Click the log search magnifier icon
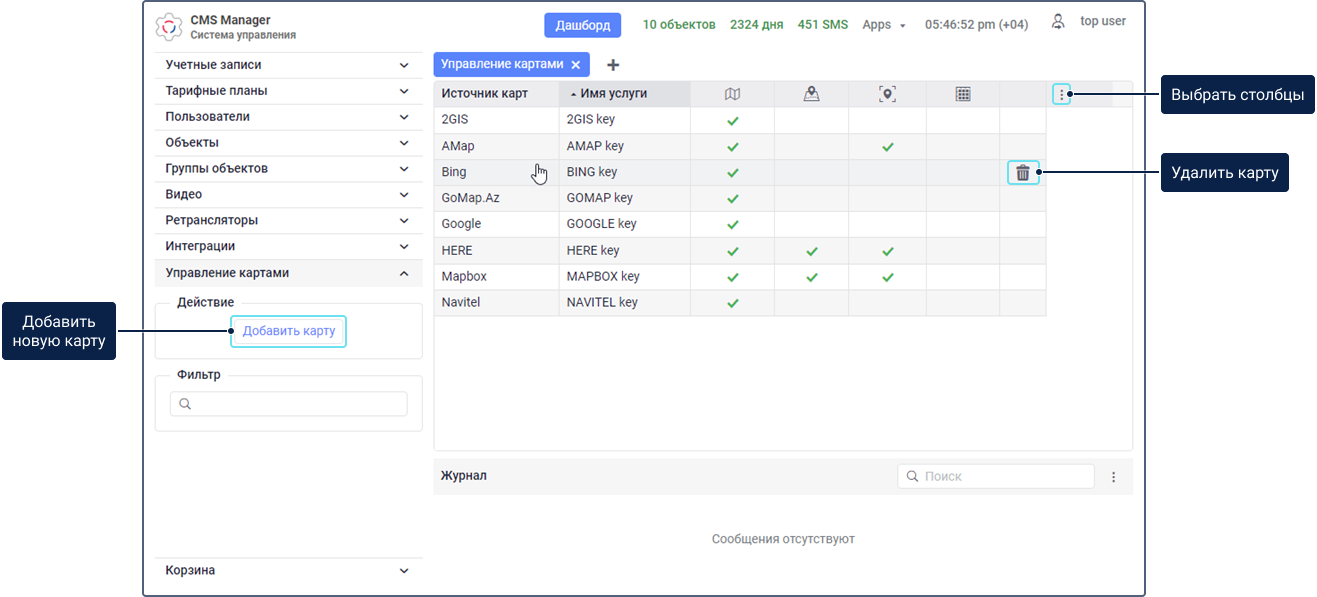Image resolution: width=1317 pixels, height=597 pixels. pyautogui.click(x=912, y=477)
